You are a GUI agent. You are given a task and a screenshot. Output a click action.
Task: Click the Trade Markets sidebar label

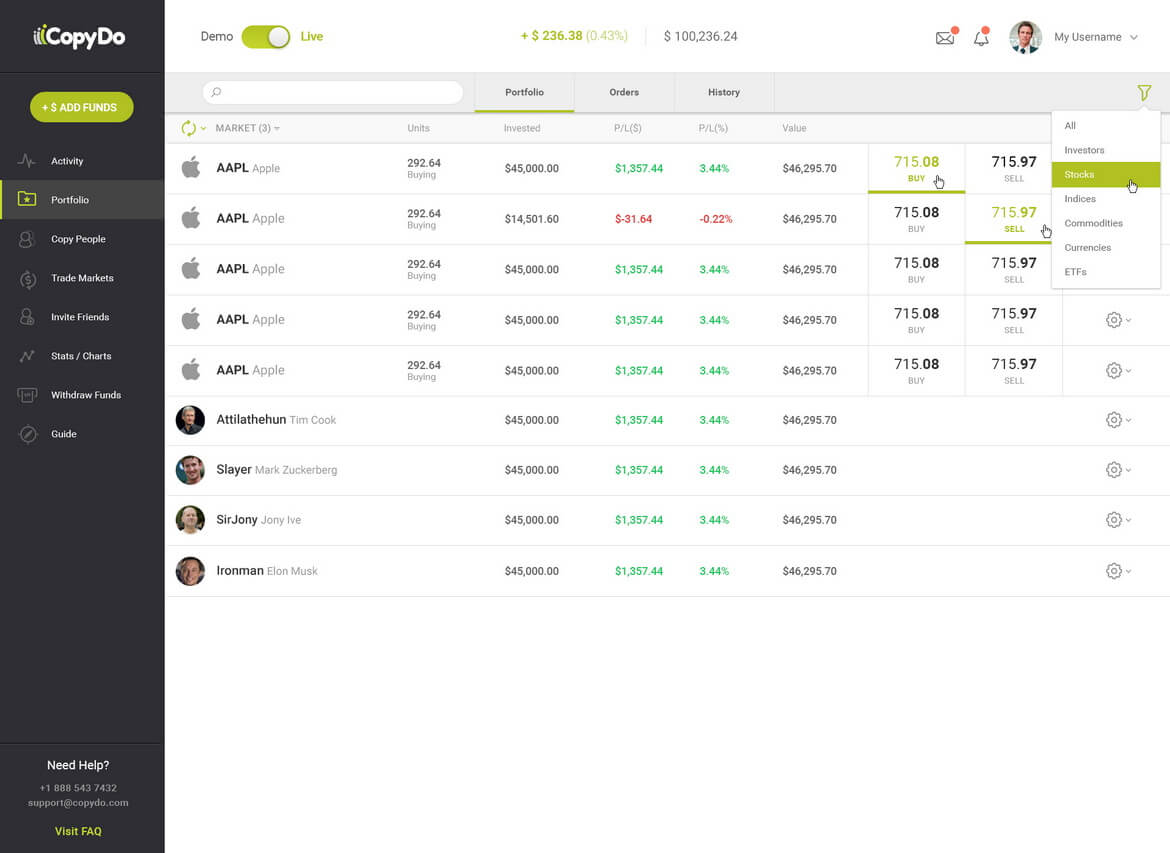click(x=82, y=278)
